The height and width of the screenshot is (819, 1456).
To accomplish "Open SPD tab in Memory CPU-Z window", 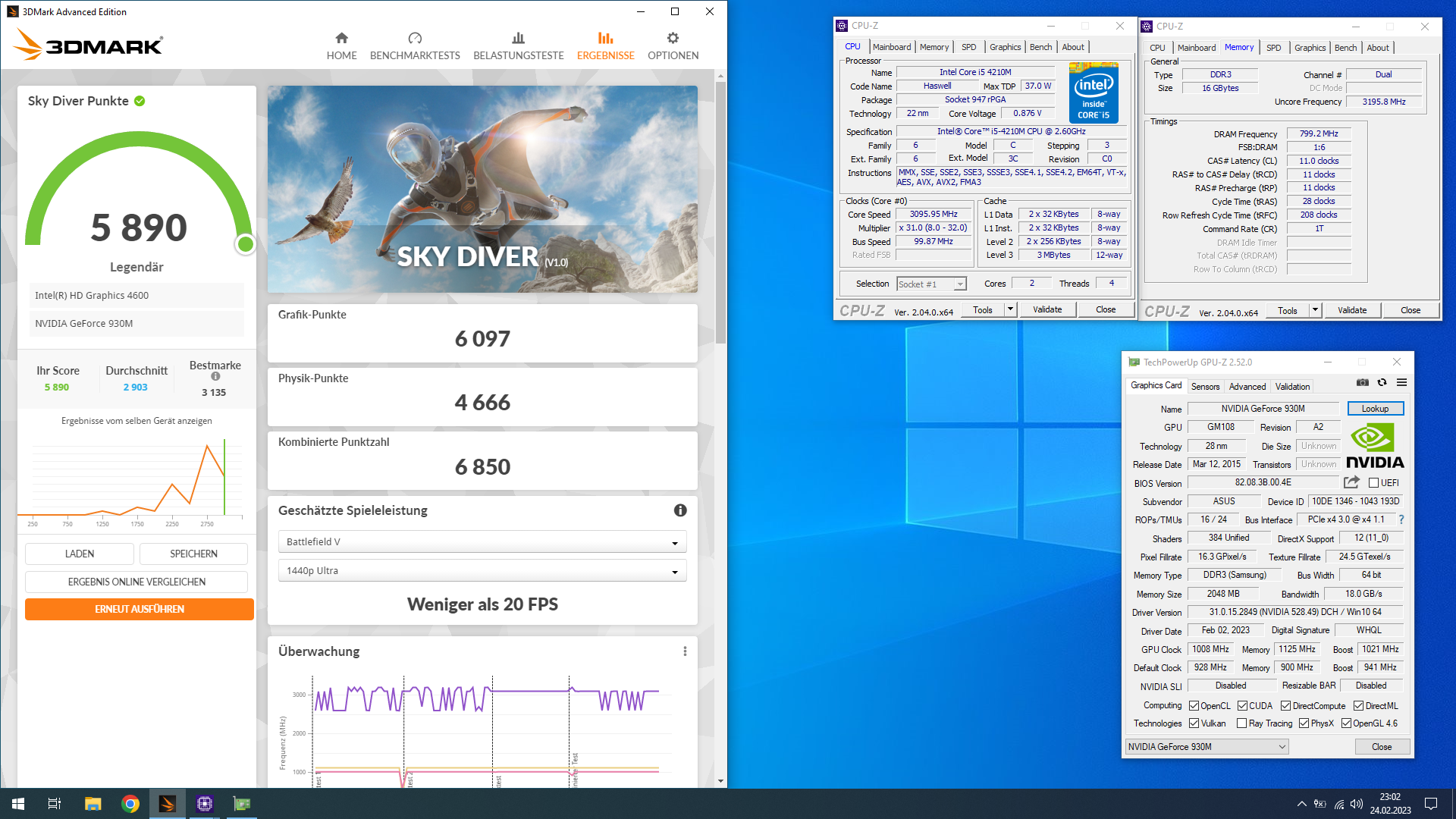I will tap(1274, 48).
